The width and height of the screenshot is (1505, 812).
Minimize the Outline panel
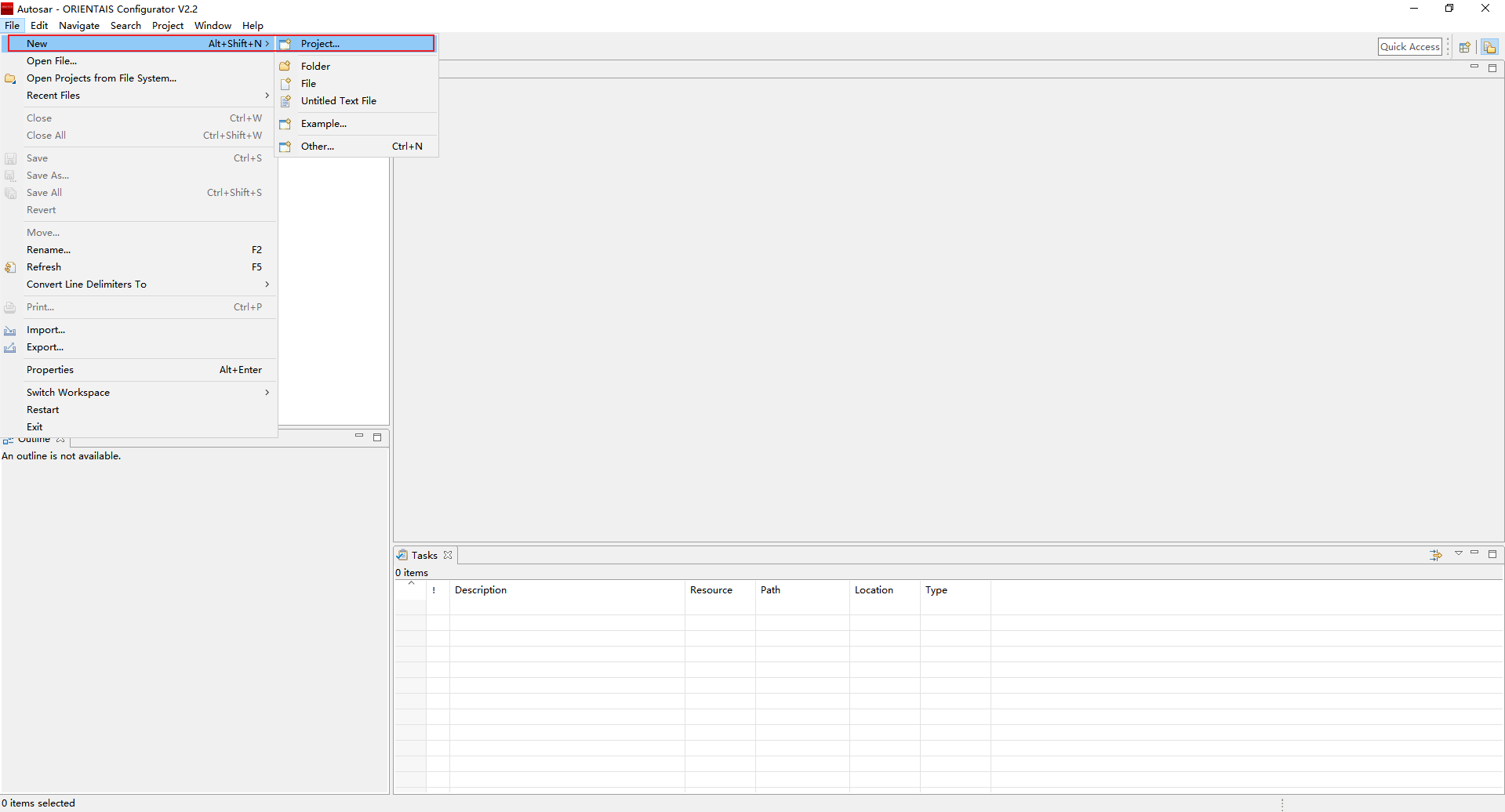click(359, 436)
